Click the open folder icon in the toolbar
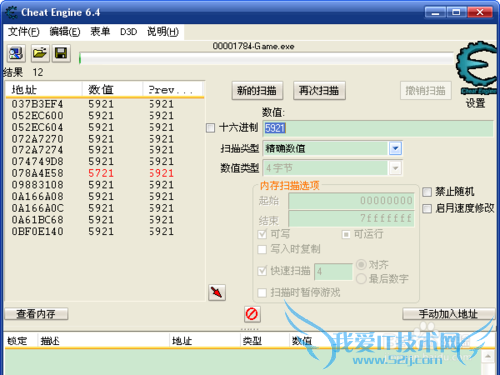The width and height of the screenshot is (500, 375). tap(40, 53)
